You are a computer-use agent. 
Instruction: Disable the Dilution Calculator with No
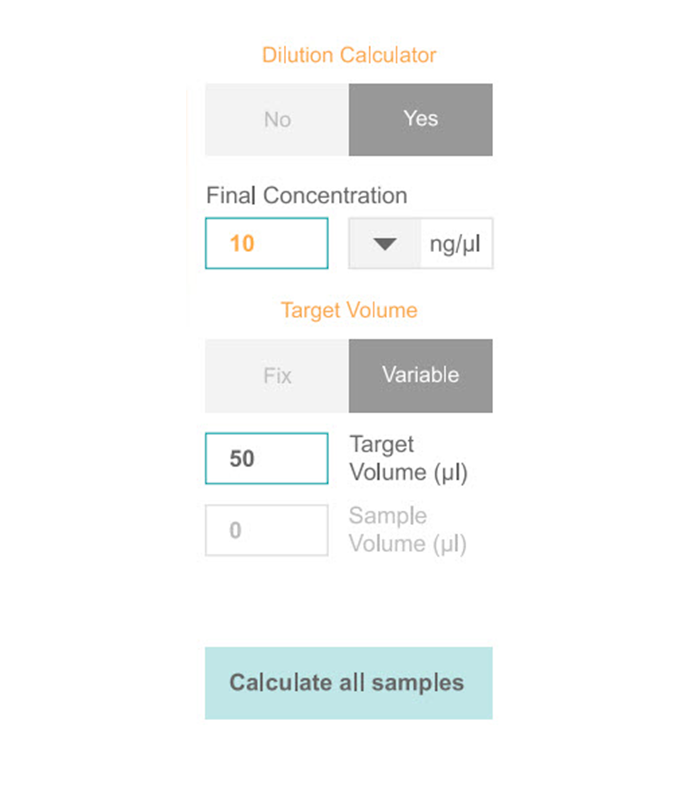277,119
